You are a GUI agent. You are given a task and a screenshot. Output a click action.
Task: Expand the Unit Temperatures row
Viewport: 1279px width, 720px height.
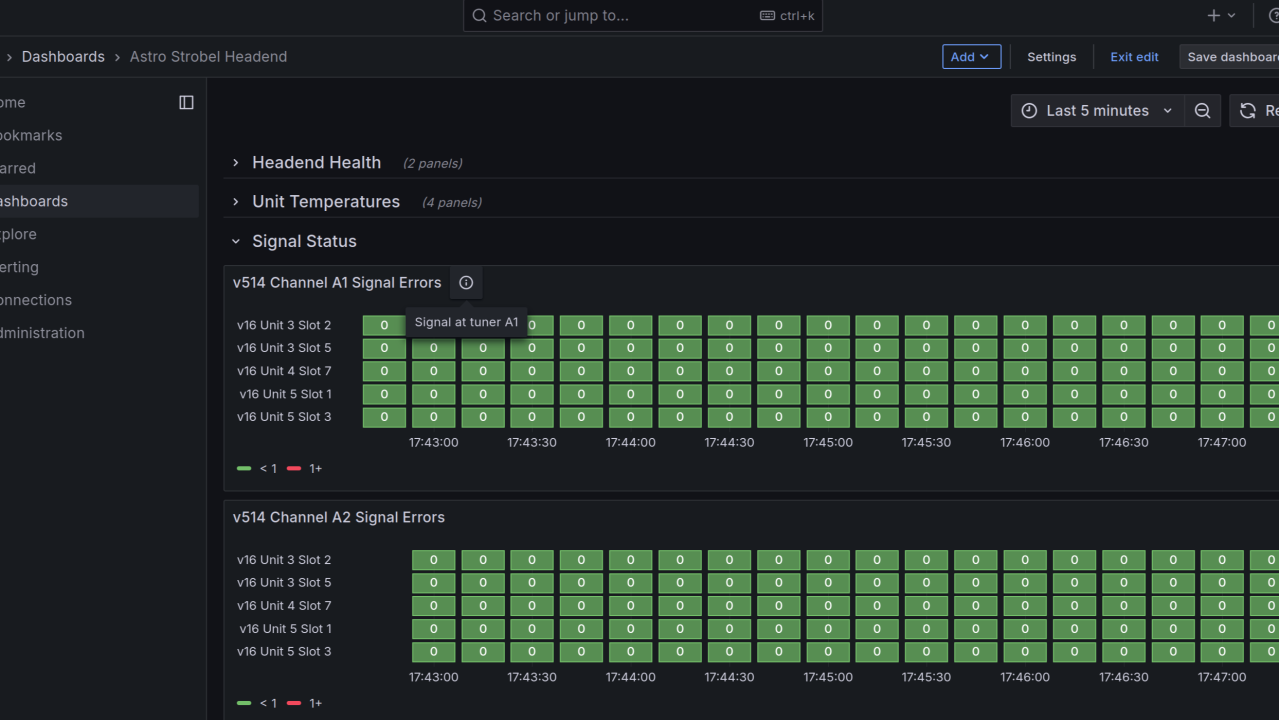[x=236, y=201]
